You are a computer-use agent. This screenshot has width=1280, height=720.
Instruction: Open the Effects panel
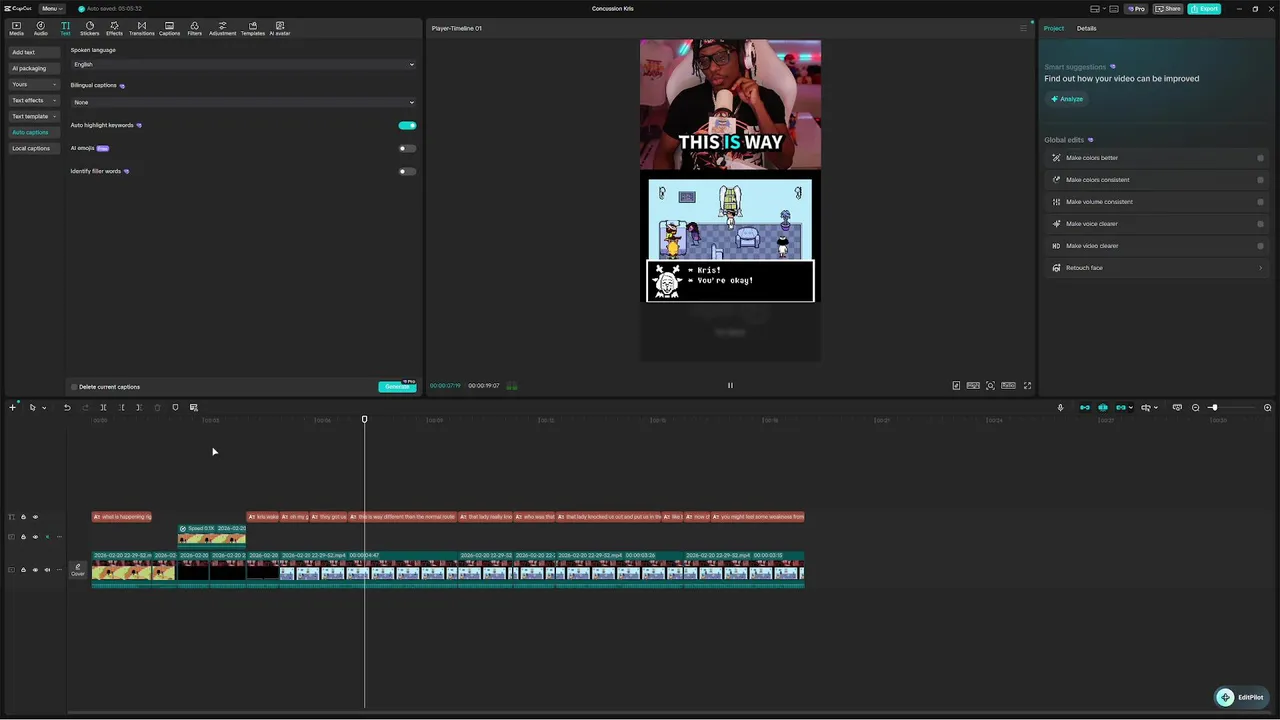pos(115,28)
